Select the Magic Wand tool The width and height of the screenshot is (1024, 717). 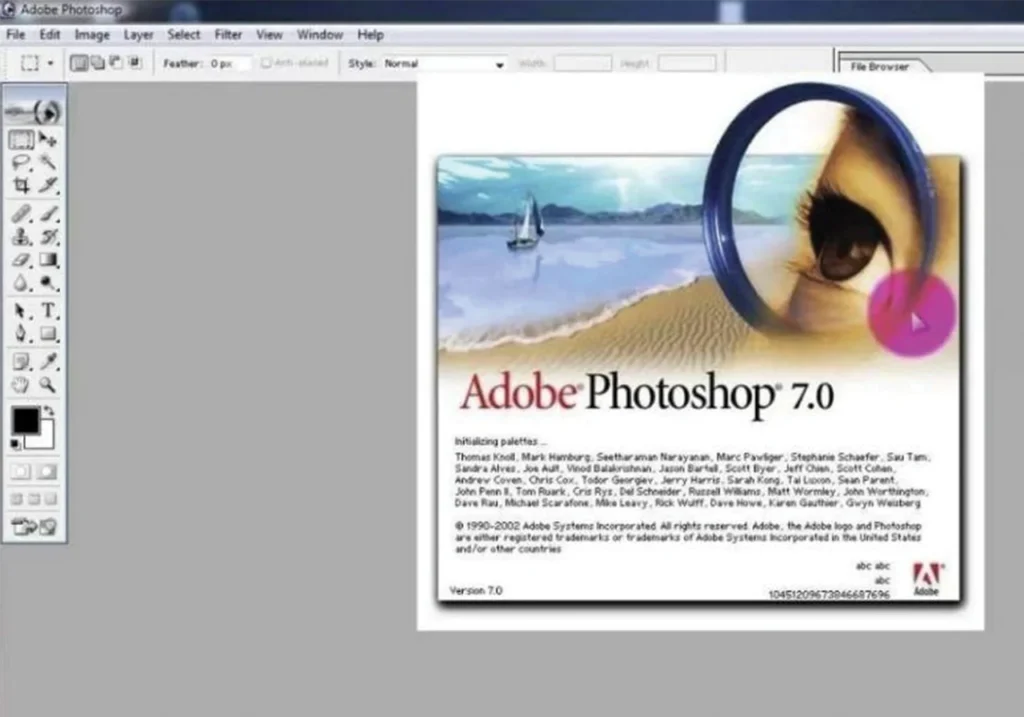(x=48, y=162)
